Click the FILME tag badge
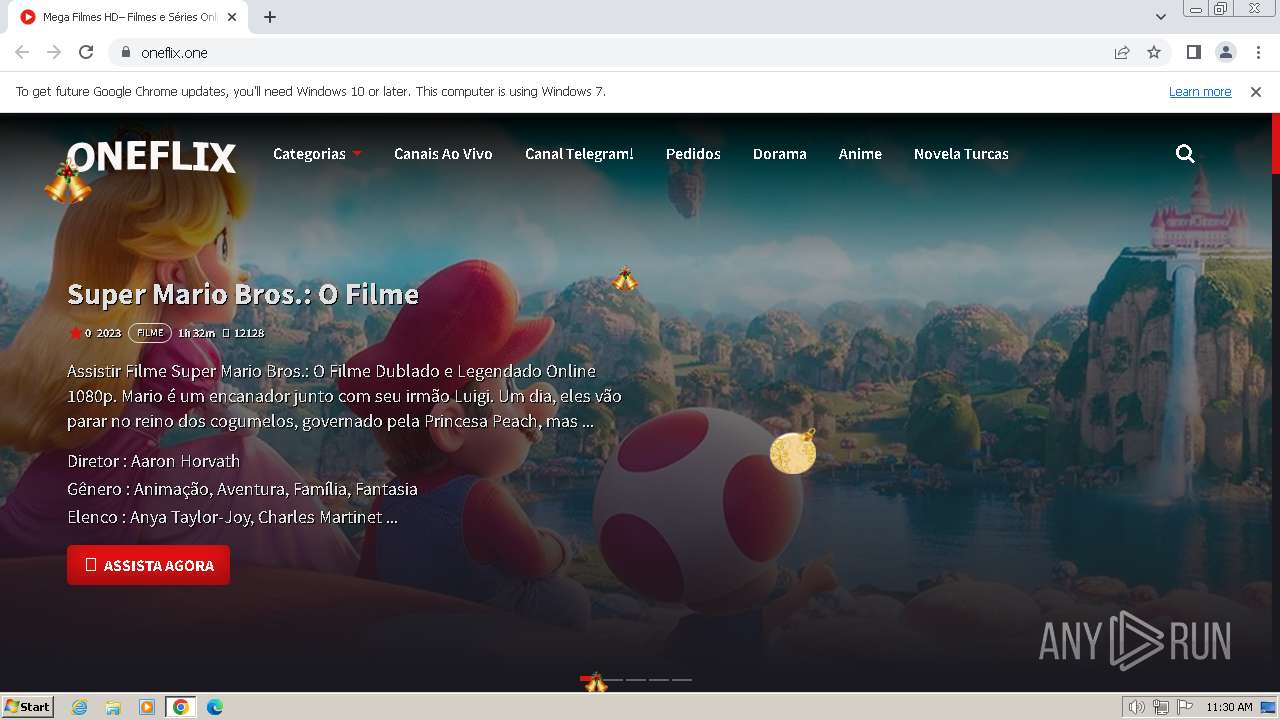 click(x=150, y=333)
